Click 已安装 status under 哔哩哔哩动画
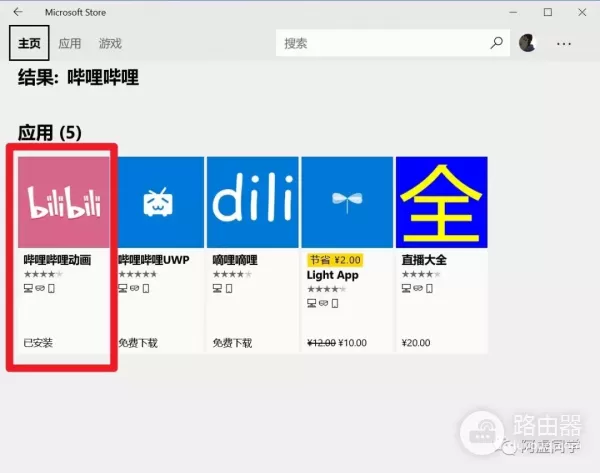The image size is (600, 473). point(38,343)
